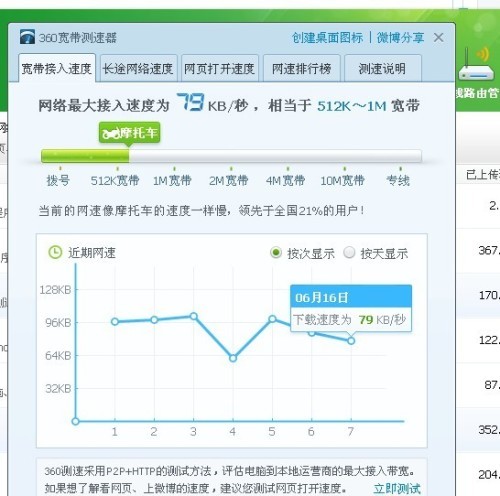
Task: Click the 06月16日 tooltip header
Action: pyautogui.click(x=351, y=297)
